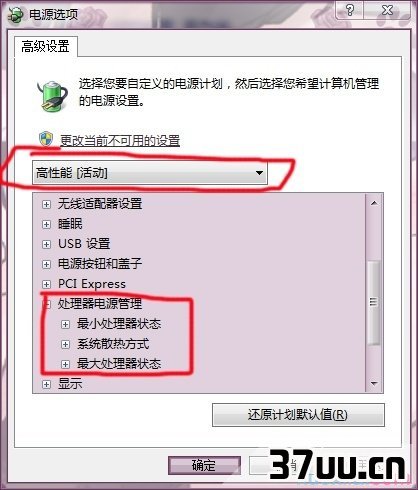418x490 pixels.
Task: Click the 确定 button
Action: pyautogui.click(x=204, y=465)
